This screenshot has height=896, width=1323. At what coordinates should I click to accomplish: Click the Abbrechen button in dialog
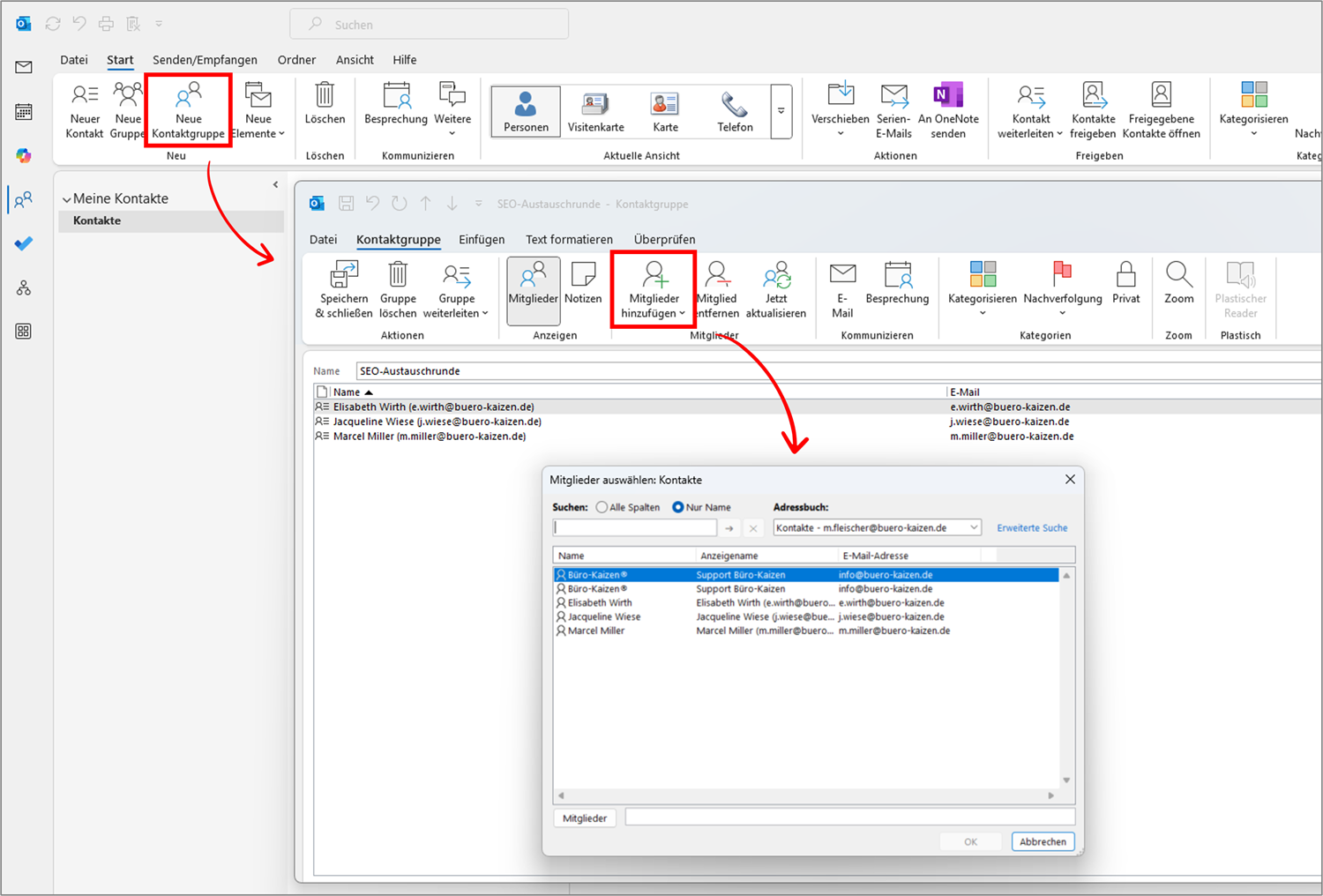pos(1043,841)
